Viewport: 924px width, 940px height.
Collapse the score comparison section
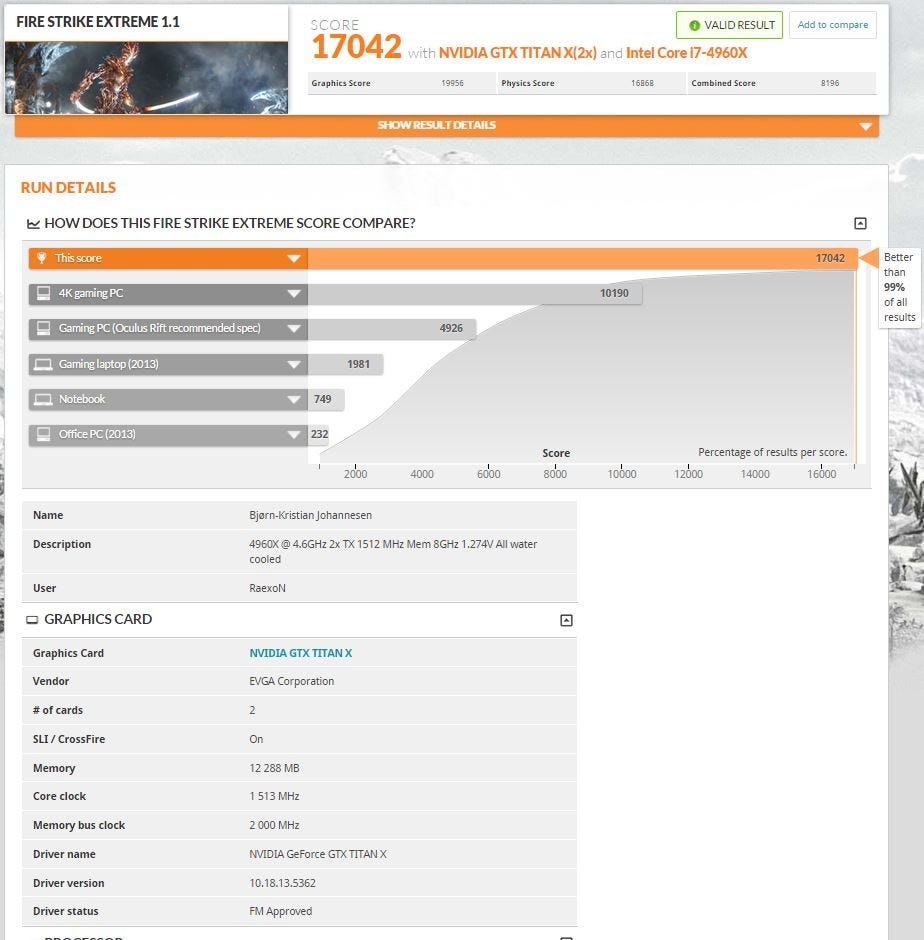coord(860,223)
